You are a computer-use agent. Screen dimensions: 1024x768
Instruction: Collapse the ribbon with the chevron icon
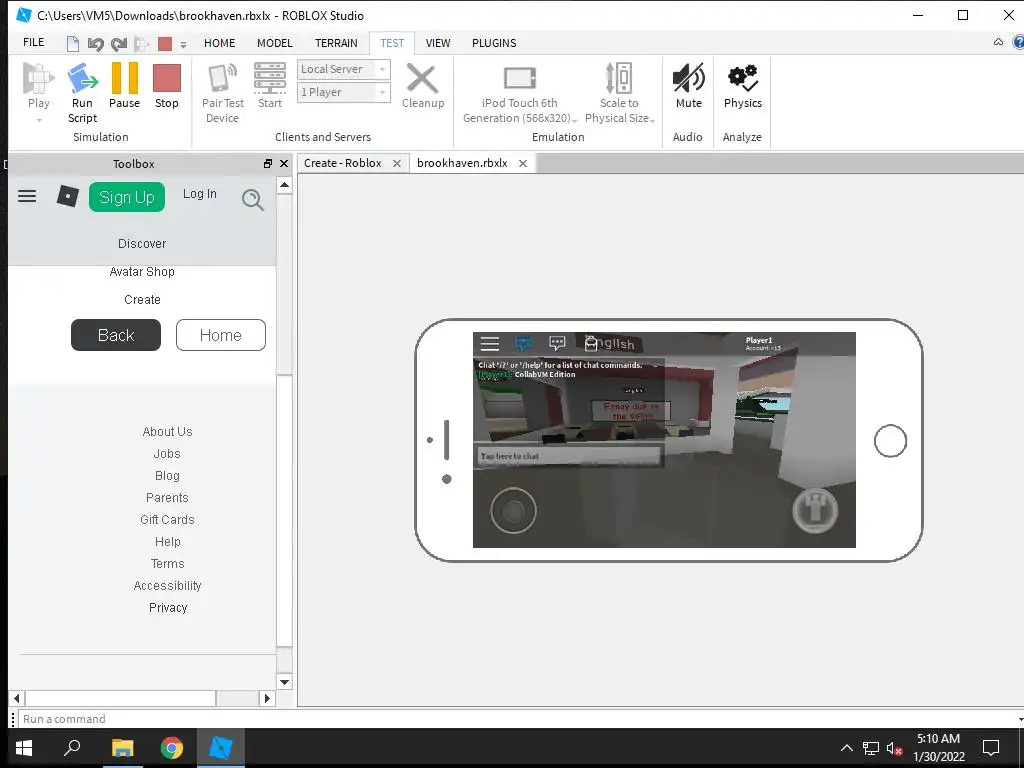pyautogui.click(x=998, y=42)
